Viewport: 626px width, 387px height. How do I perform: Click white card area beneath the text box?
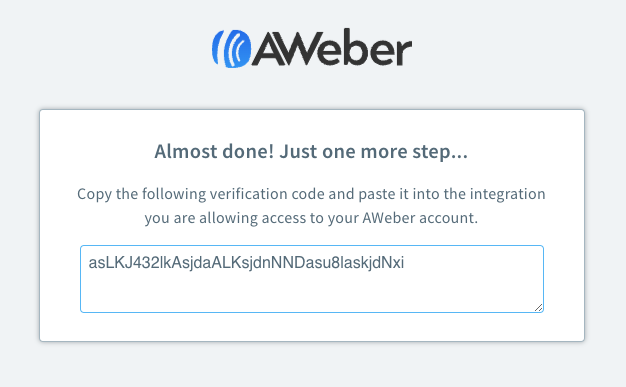[312, 327]
